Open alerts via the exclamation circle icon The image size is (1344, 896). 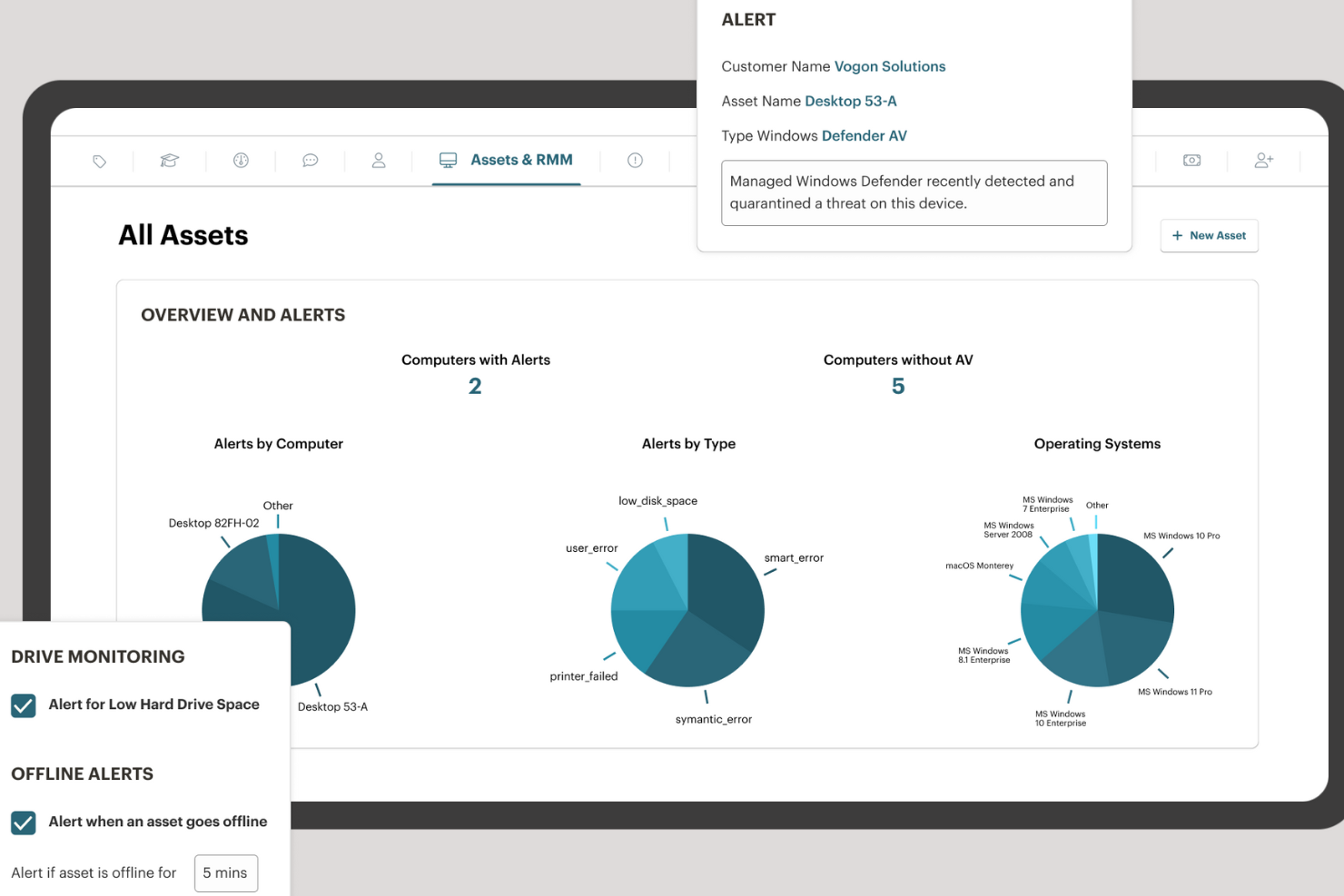click(634, 160)
